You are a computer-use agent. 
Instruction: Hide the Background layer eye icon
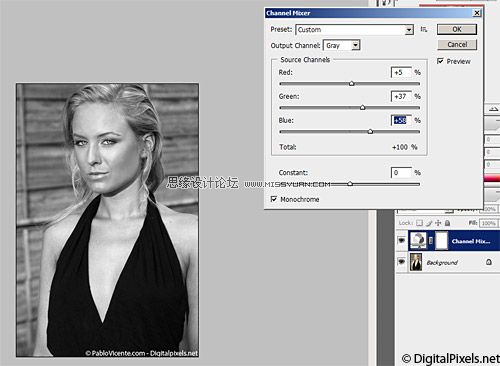click(x=402, y=262)
